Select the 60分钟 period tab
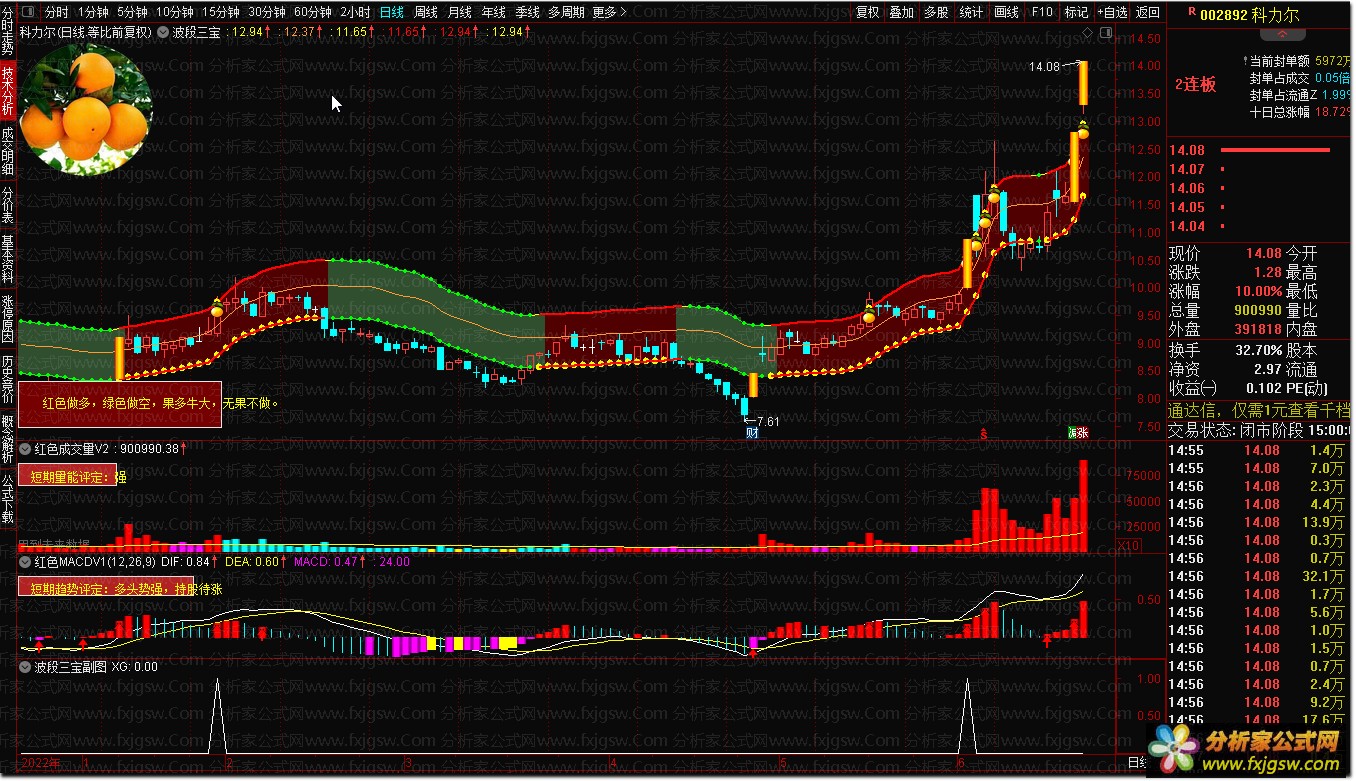The height and width of the screenshot is (781, 1356). 312,12
